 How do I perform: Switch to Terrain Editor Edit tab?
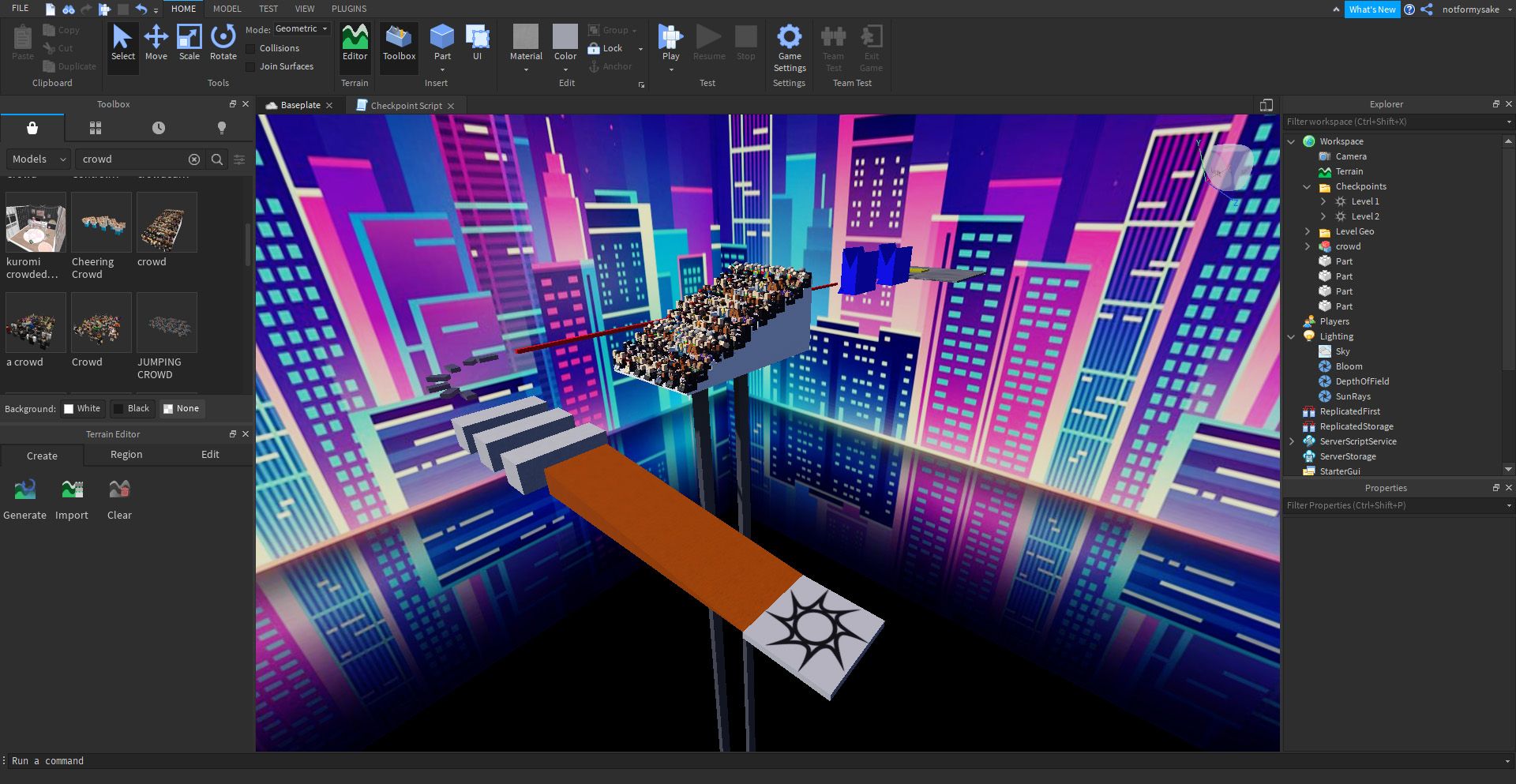[210, 455]
